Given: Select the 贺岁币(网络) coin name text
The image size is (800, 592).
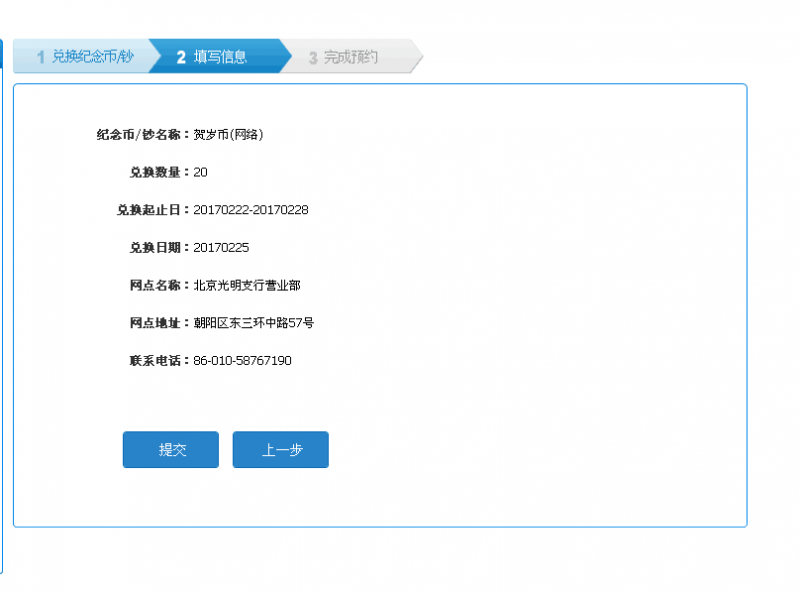Looking at the screenshot, I should (228, 134).
